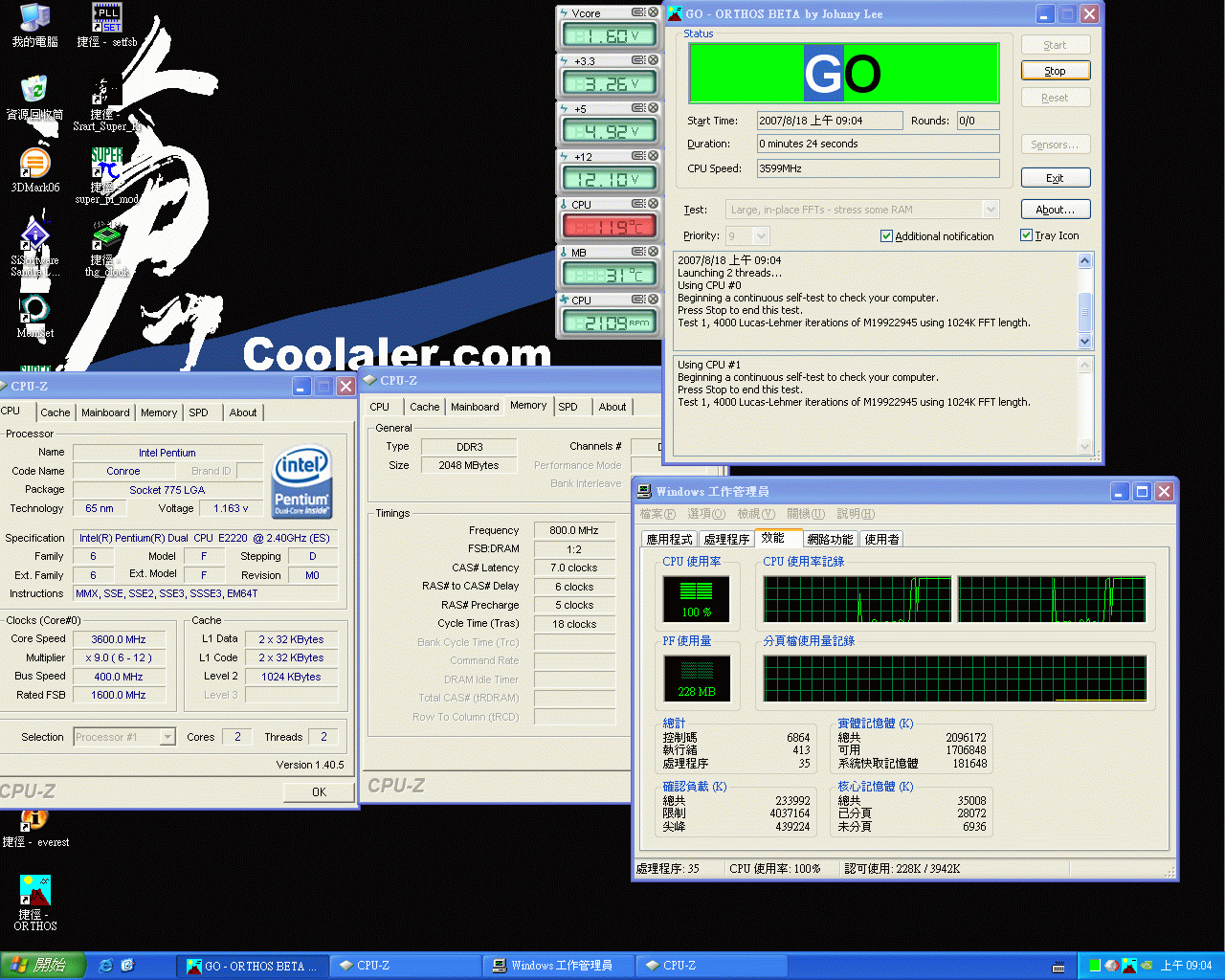Click the green square icon in the system tray
The width and height of the screenshot is (1225, 980).
click(x=1095, y=966)
